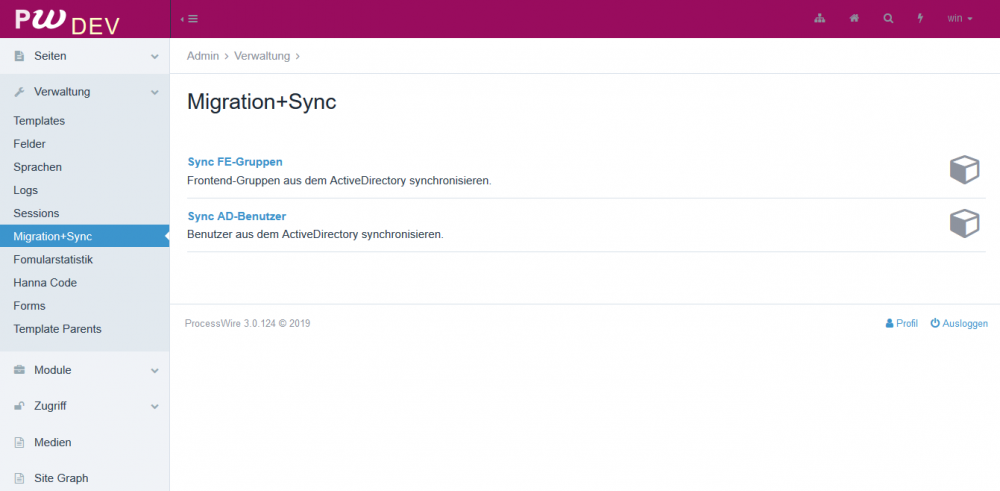Select Hanna Code menu item
This screenshot has width=1000, height=491.
coord(45,283)
